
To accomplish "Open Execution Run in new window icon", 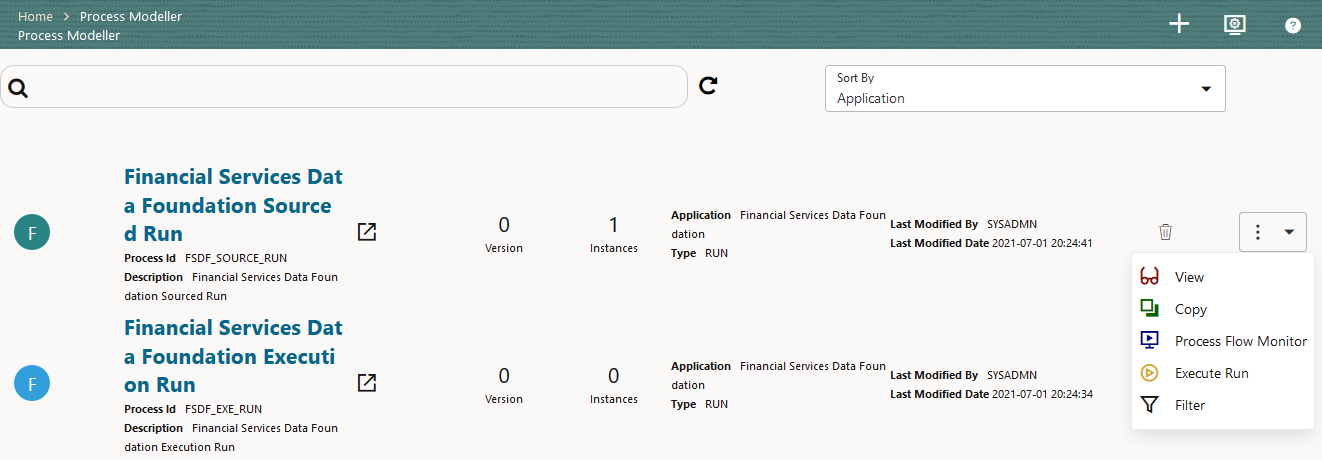I will point(367,383).
